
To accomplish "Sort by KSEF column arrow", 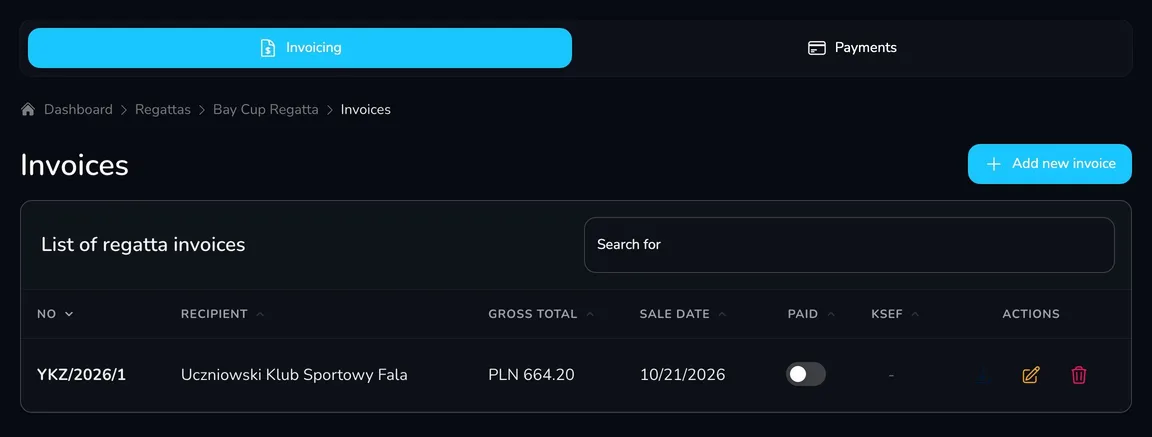I will pos(915,314).
